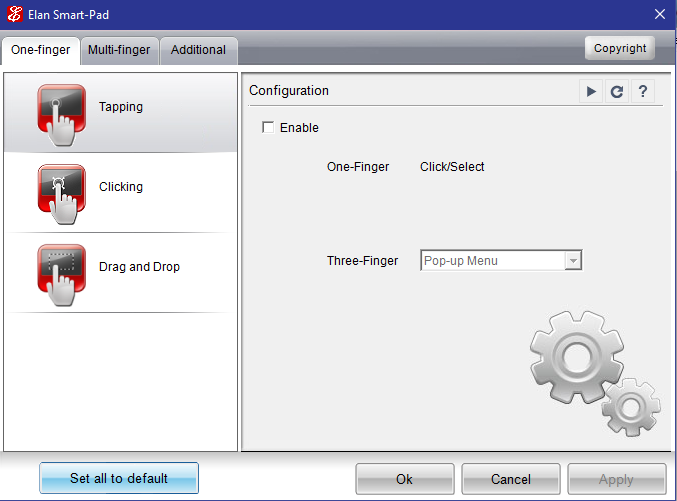Tick the Enable checkbox
Viewport: 677px width, 501px height.
click(268, 127)
